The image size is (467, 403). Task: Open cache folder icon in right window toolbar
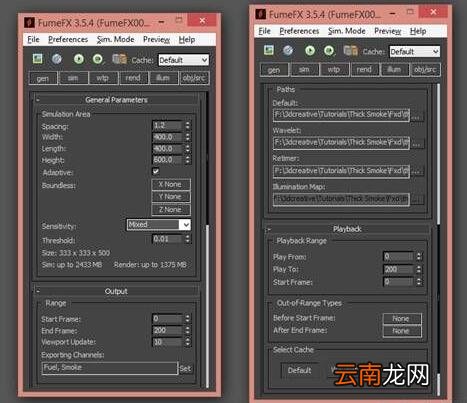350,50
